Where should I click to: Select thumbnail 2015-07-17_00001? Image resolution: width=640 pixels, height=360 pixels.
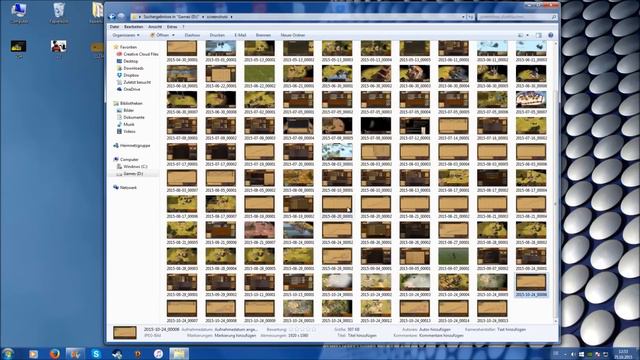pos(182,154)
